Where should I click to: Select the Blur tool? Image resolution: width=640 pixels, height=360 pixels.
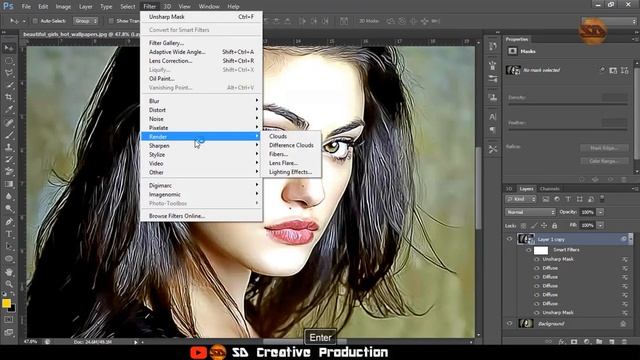click(9, 196)
